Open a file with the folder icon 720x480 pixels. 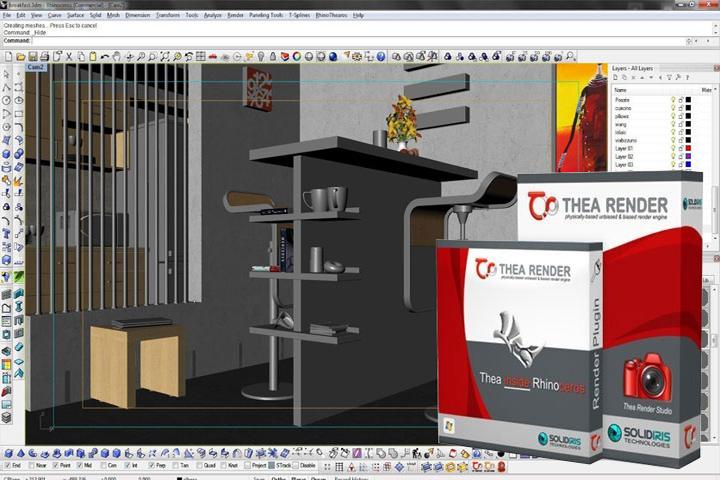coord(21,56)
